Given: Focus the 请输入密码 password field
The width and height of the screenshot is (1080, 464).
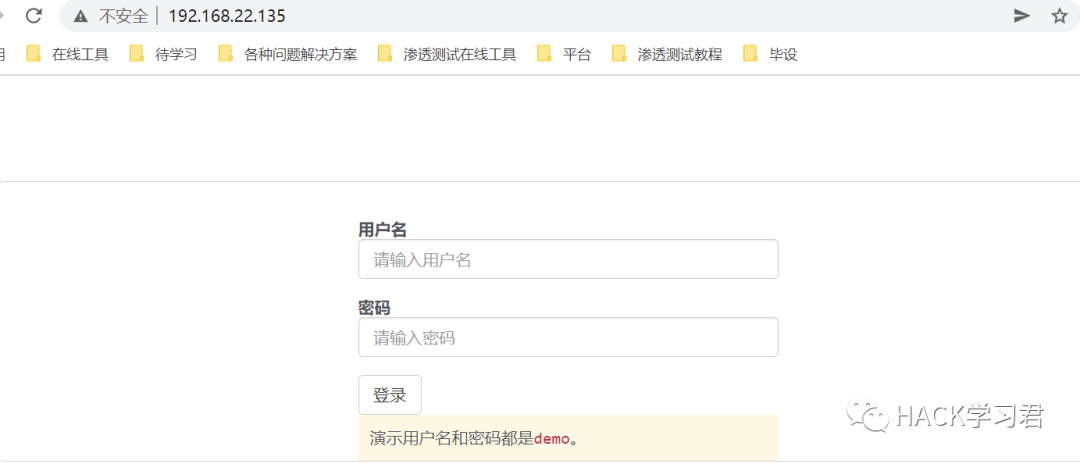Looking at the screenshot, I should tap(568, 337).
